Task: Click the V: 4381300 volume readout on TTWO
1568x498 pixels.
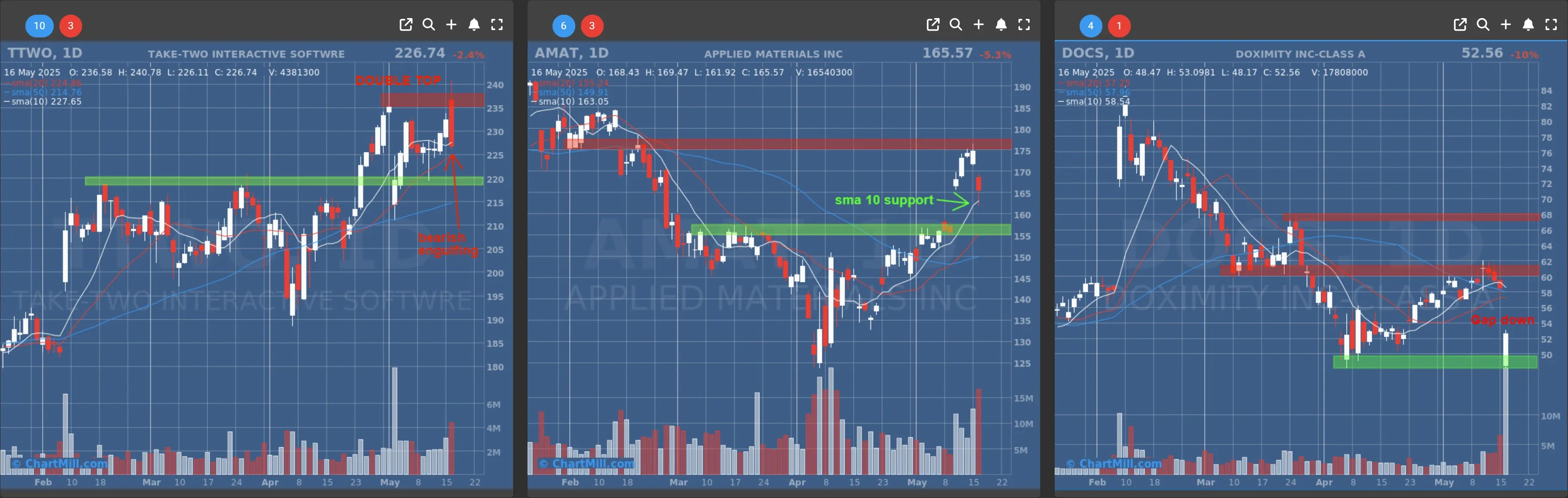Action: point(294,72)
